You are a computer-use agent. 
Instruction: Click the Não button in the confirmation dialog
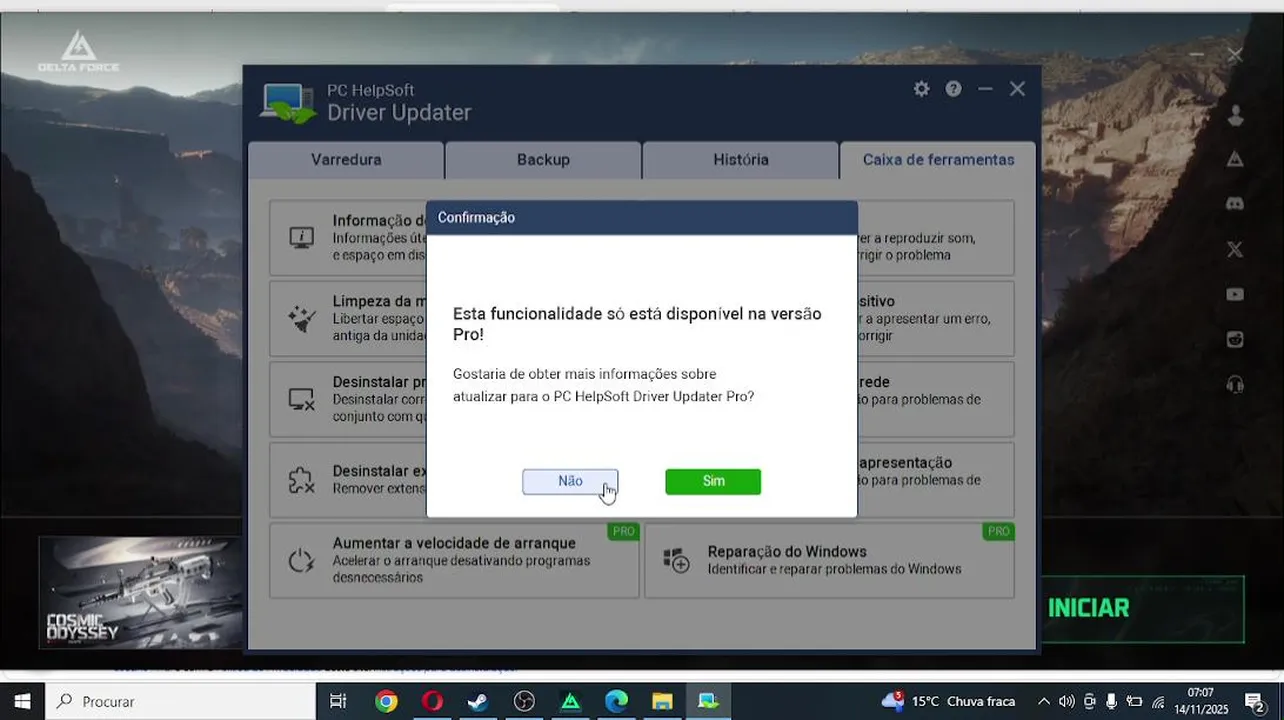click(570, 481)
